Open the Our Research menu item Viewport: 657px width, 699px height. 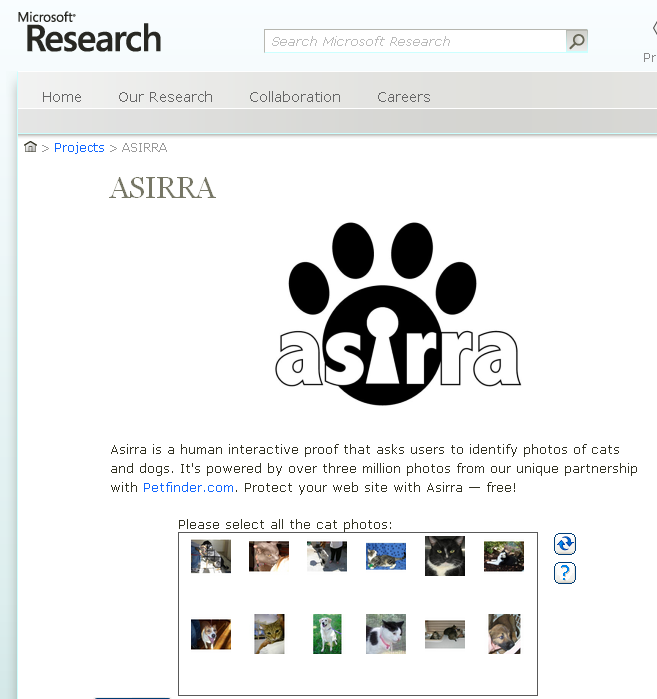[165, 97]
